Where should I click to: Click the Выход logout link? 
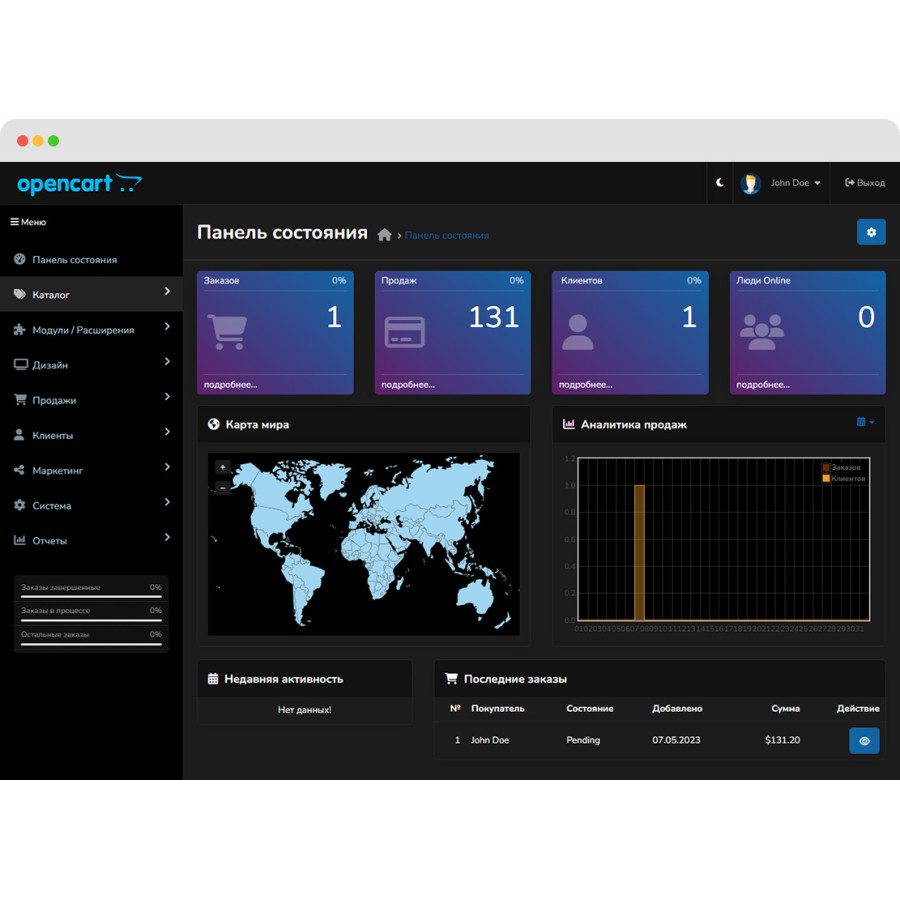pyautogui.click(x=865, y=183)
